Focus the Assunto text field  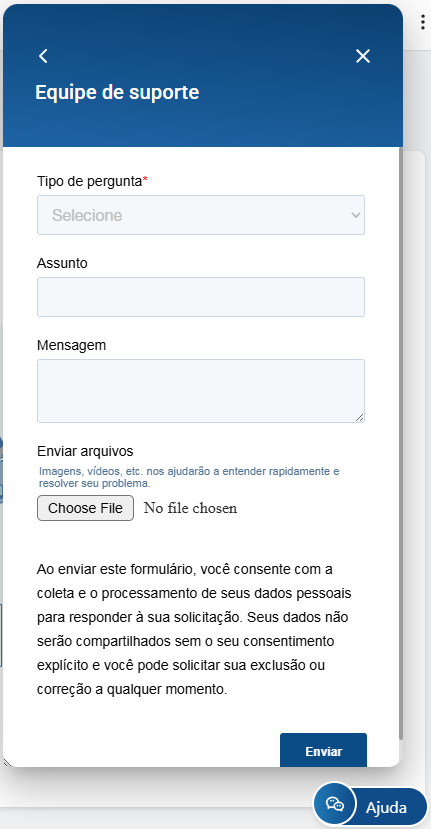click(201, 297)
